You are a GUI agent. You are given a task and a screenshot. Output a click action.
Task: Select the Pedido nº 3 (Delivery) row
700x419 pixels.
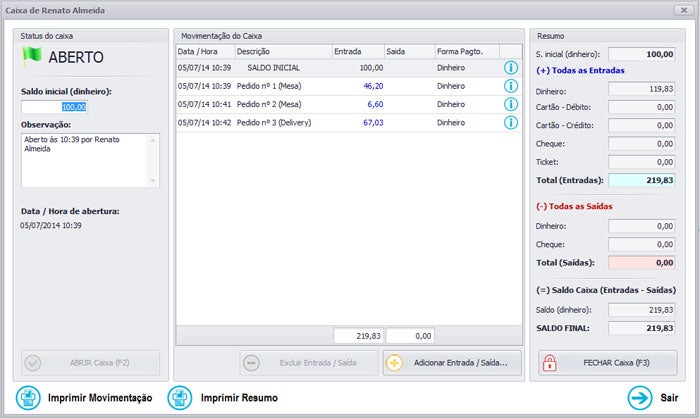[x=349, y=123]
